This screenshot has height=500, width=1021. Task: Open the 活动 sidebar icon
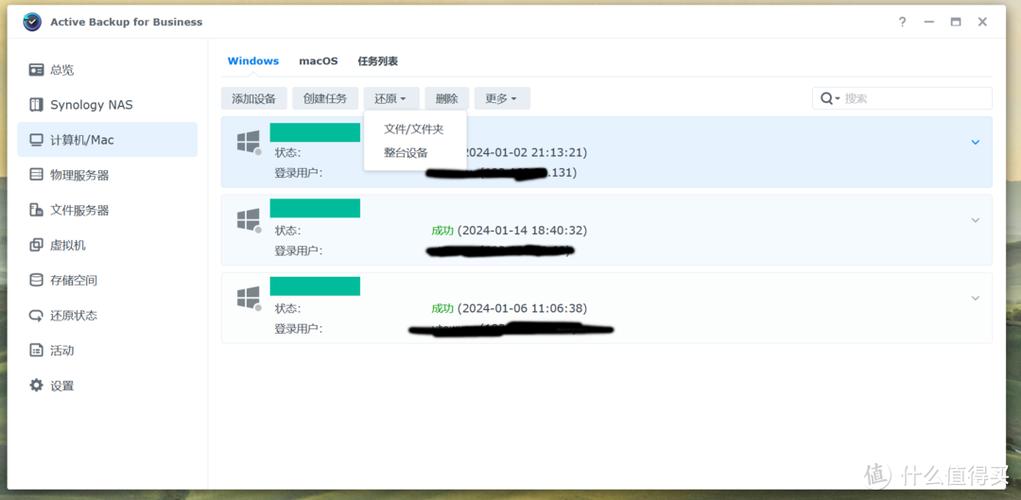[36, 351]
